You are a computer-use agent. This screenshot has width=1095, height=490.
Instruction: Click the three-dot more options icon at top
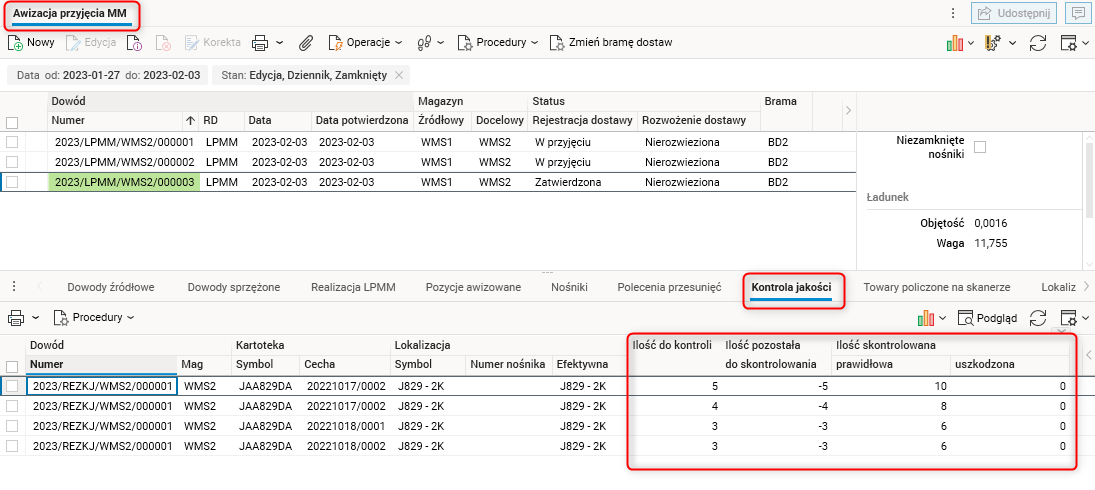(x=953, y=14)
